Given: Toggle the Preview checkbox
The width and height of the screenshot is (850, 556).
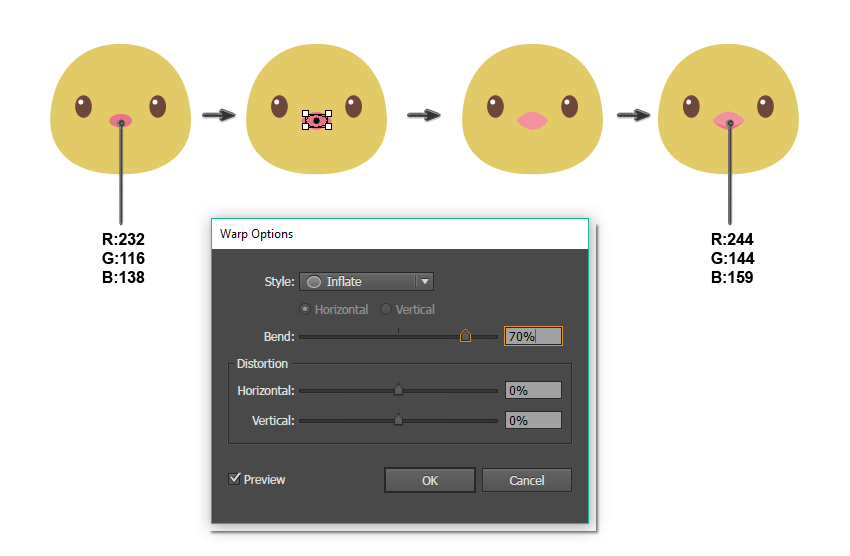Looking at the screenshot, I should [x=235, y=479].
